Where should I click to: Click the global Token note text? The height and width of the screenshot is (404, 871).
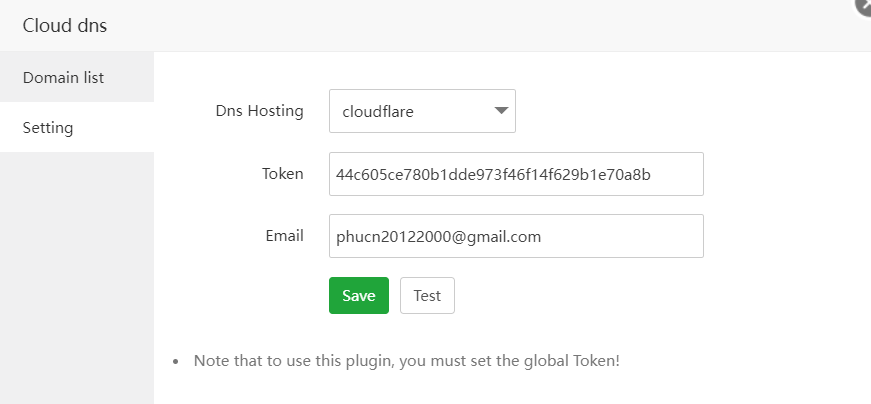tap(407, 360)
